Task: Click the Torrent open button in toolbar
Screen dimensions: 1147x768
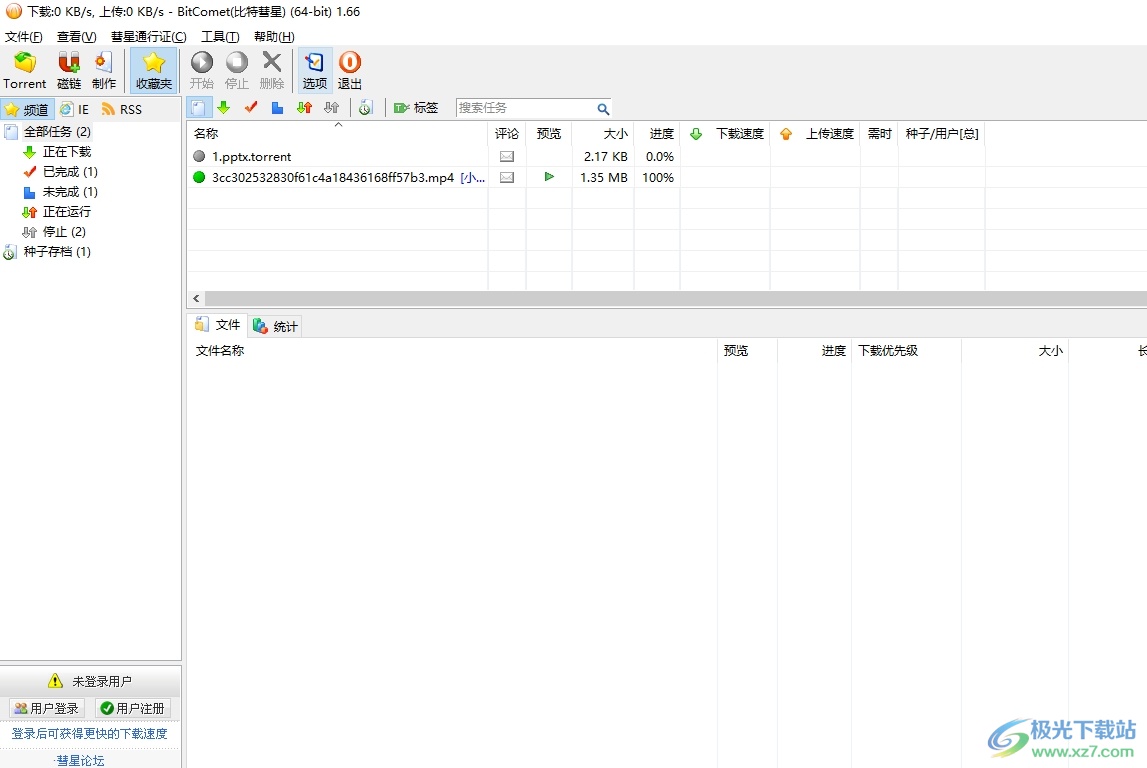Action: (x=25, y=71)
